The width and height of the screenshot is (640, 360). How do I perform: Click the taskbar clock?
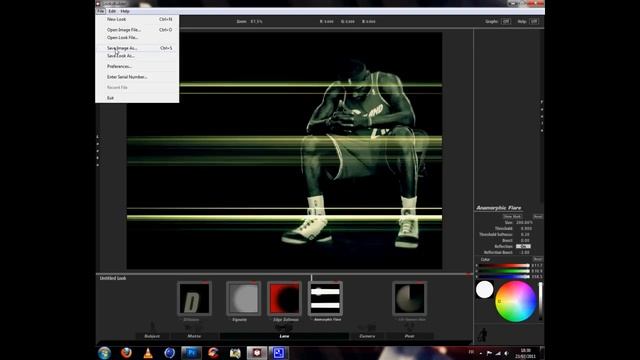tap(525, 353)
